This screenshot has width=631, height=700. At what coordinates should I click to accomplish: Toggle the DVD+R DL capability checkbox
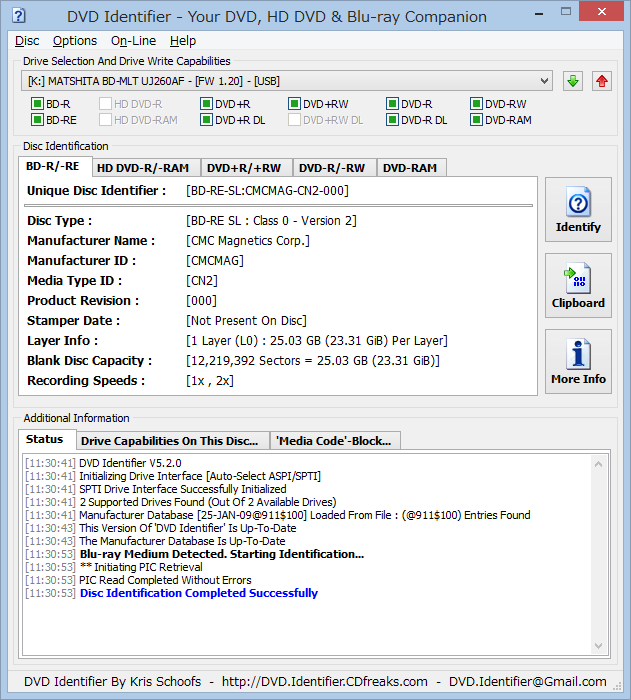pos(206,120)
